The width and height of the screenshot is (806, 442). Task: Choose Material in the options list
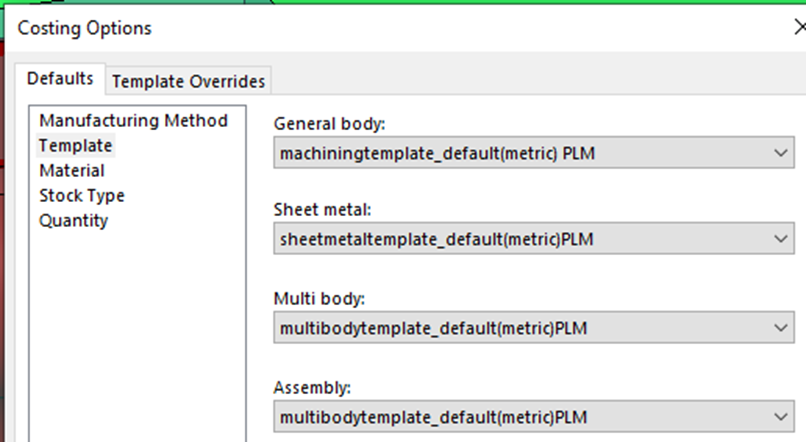[x=72, y=171]
